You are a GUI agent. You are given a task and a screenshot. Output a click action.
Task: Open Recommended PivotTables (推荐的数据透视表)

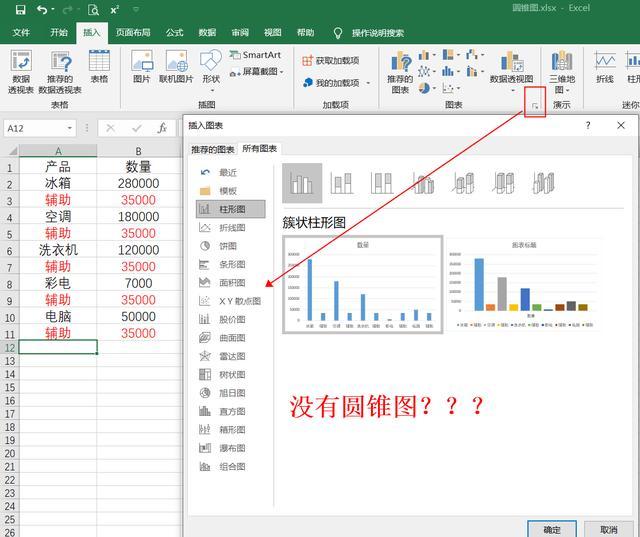tap(60, 72)
